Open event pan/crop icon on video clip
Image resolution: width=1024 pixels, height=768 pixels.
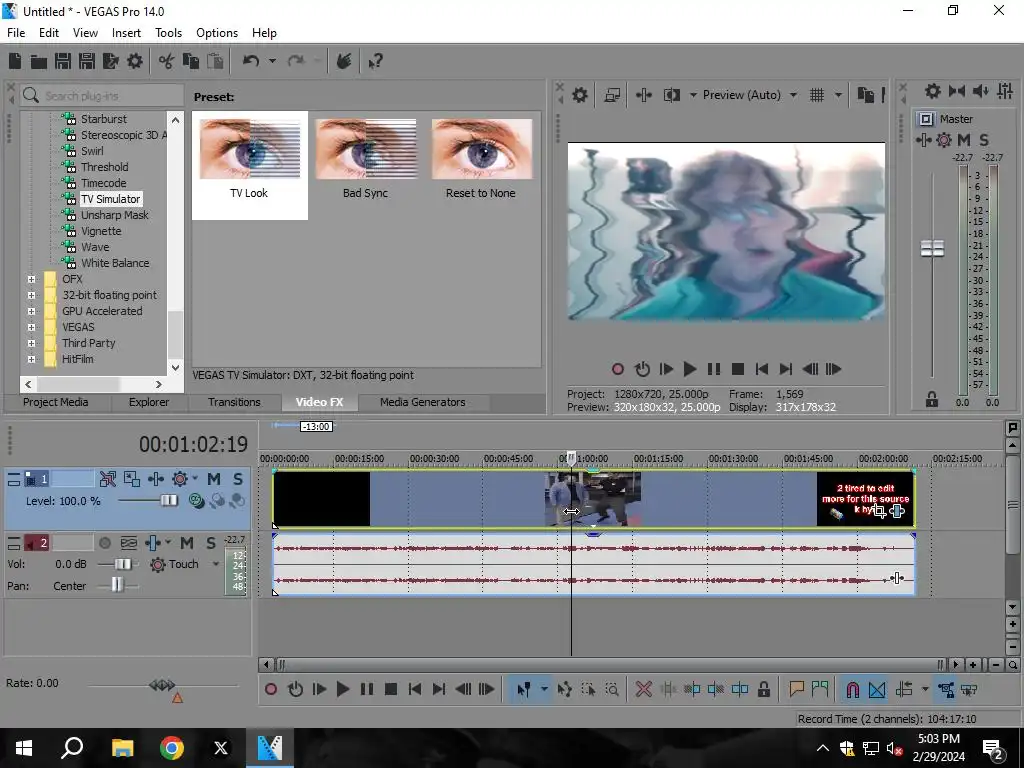[880, 511]
